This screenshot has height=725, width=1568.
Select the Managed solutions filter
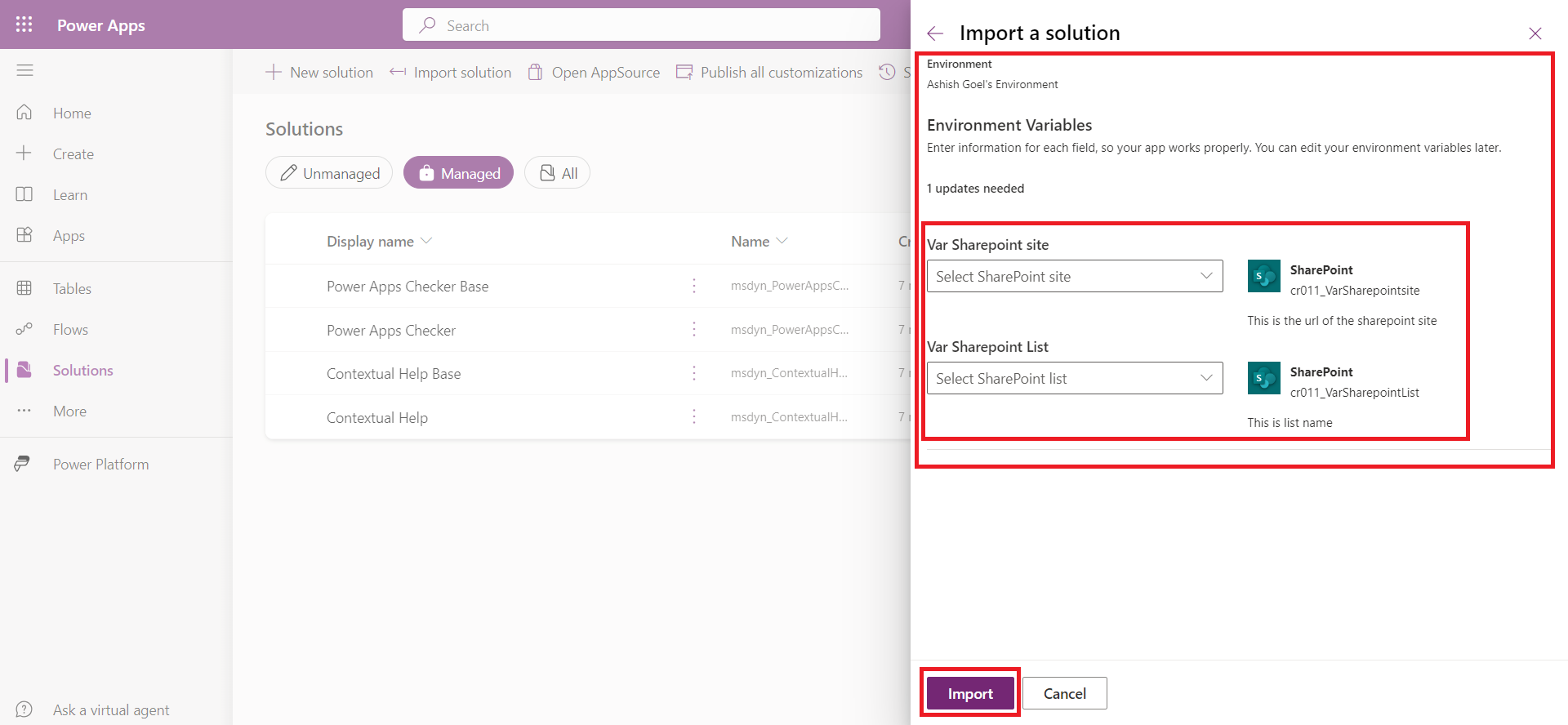[x=458, y=173]
